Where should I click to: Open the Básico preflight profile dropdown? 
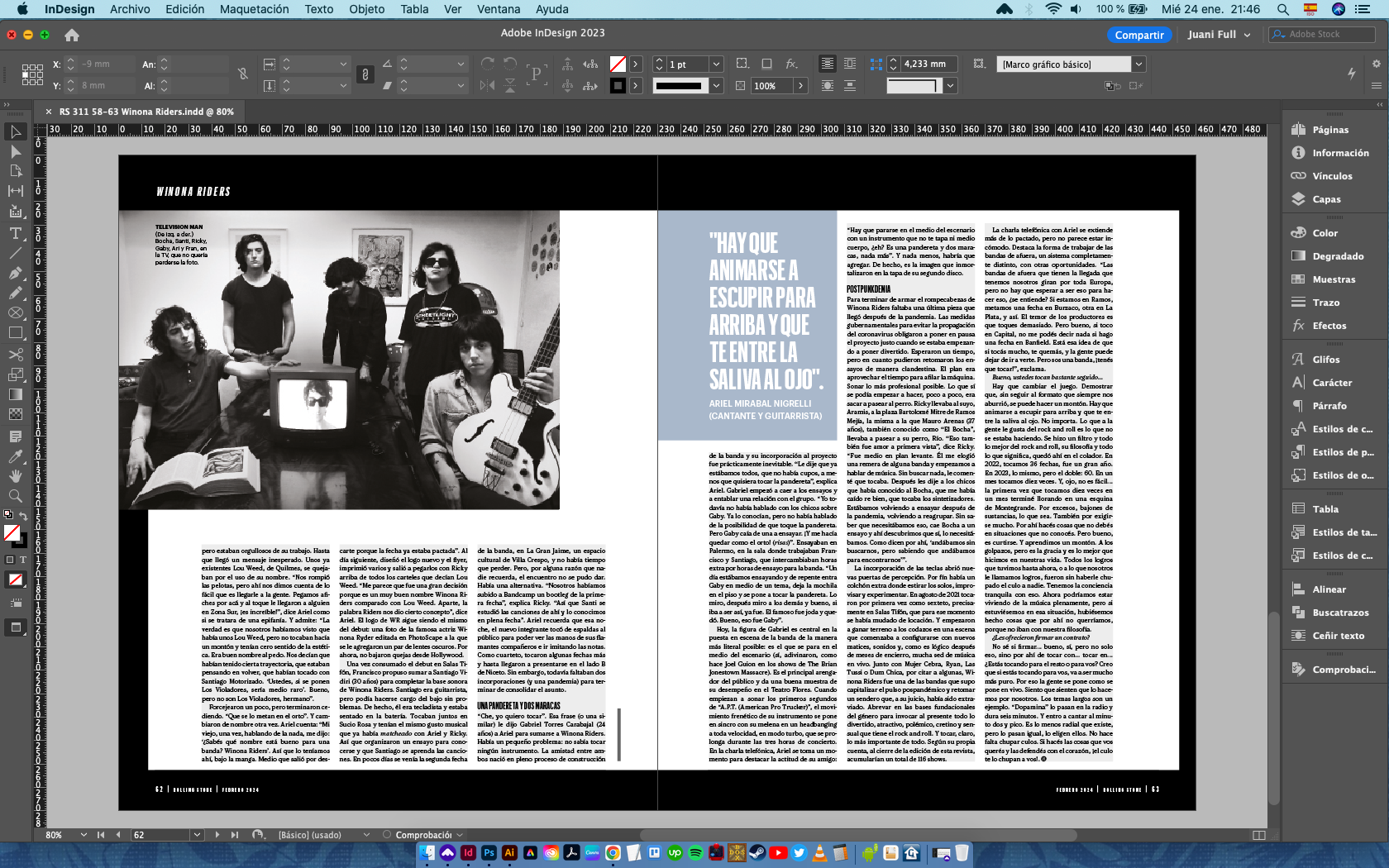[x=366, y=835]
